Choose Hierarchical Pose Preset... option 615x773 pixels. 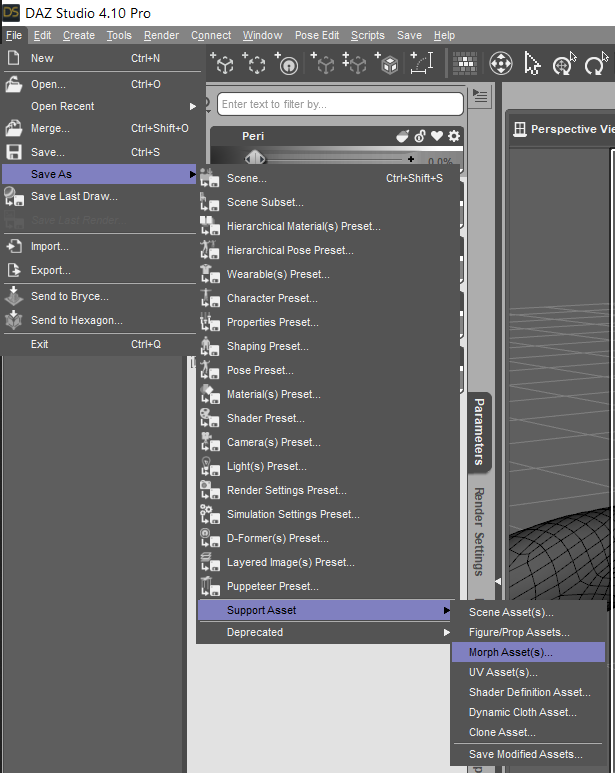(328, 250)
